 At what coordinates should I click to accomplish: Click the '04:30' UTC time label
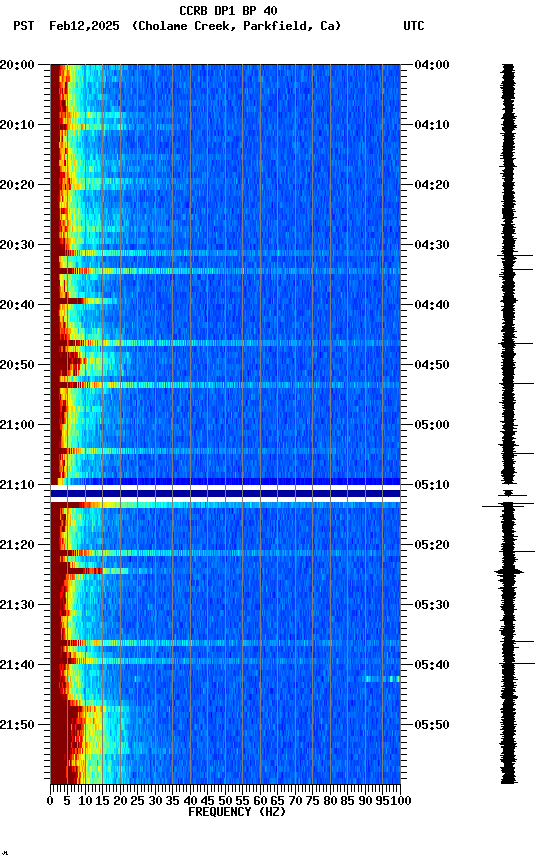point(432,245)
